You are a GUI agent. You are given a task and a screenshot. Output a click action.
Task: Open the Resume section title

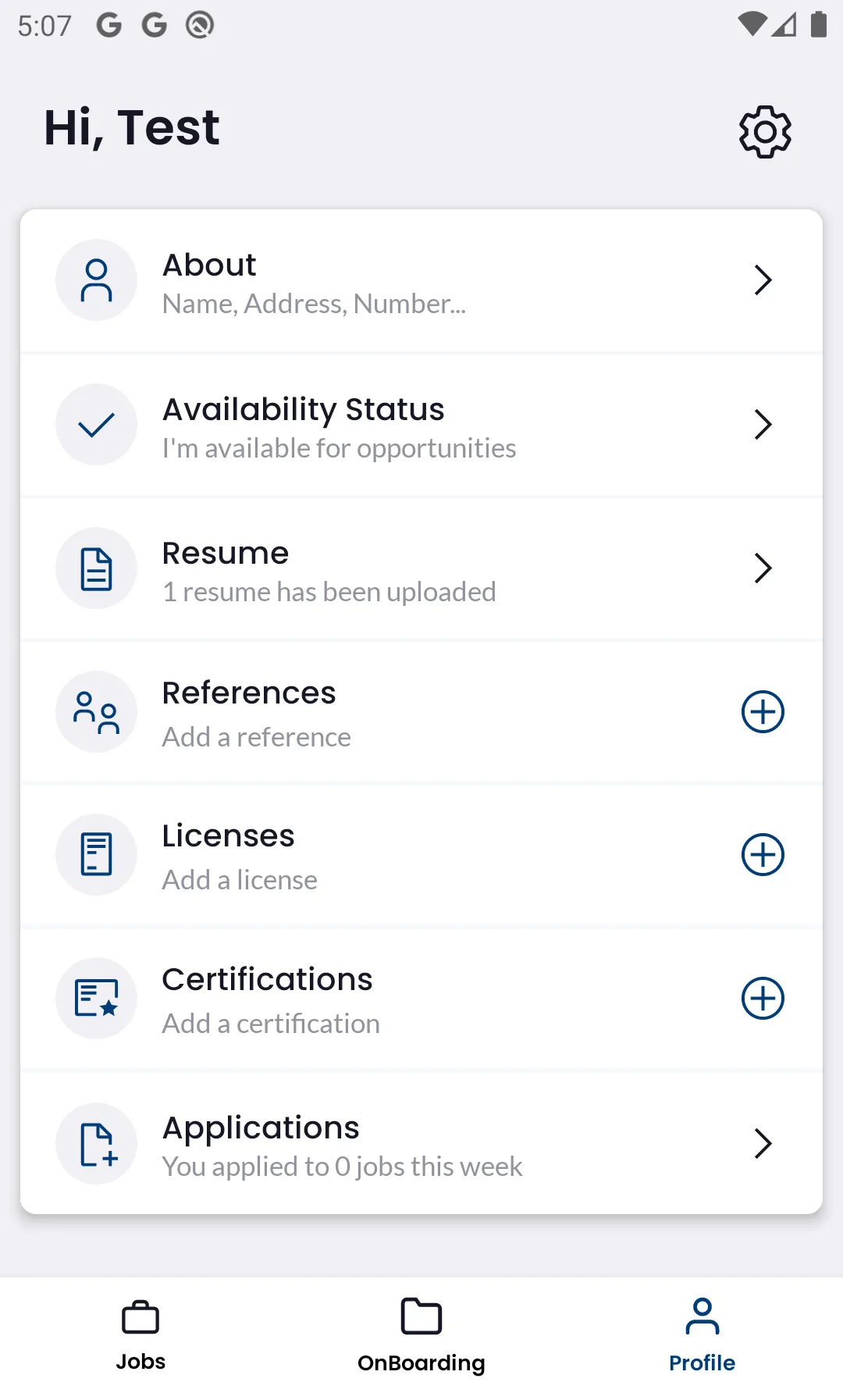[226, 554]
